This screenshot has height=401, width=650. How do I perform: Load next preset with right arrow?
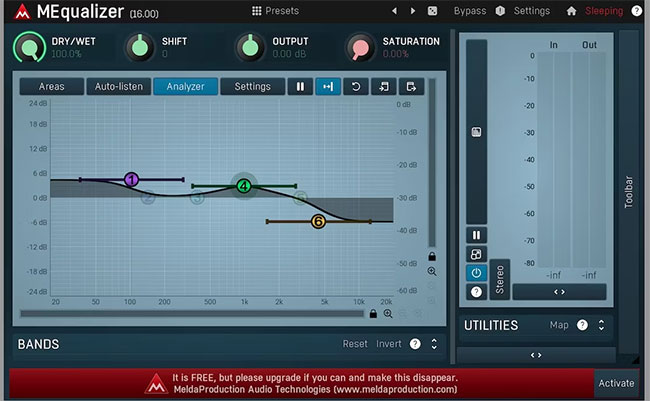pyautogui.click(x=412, y=11)
